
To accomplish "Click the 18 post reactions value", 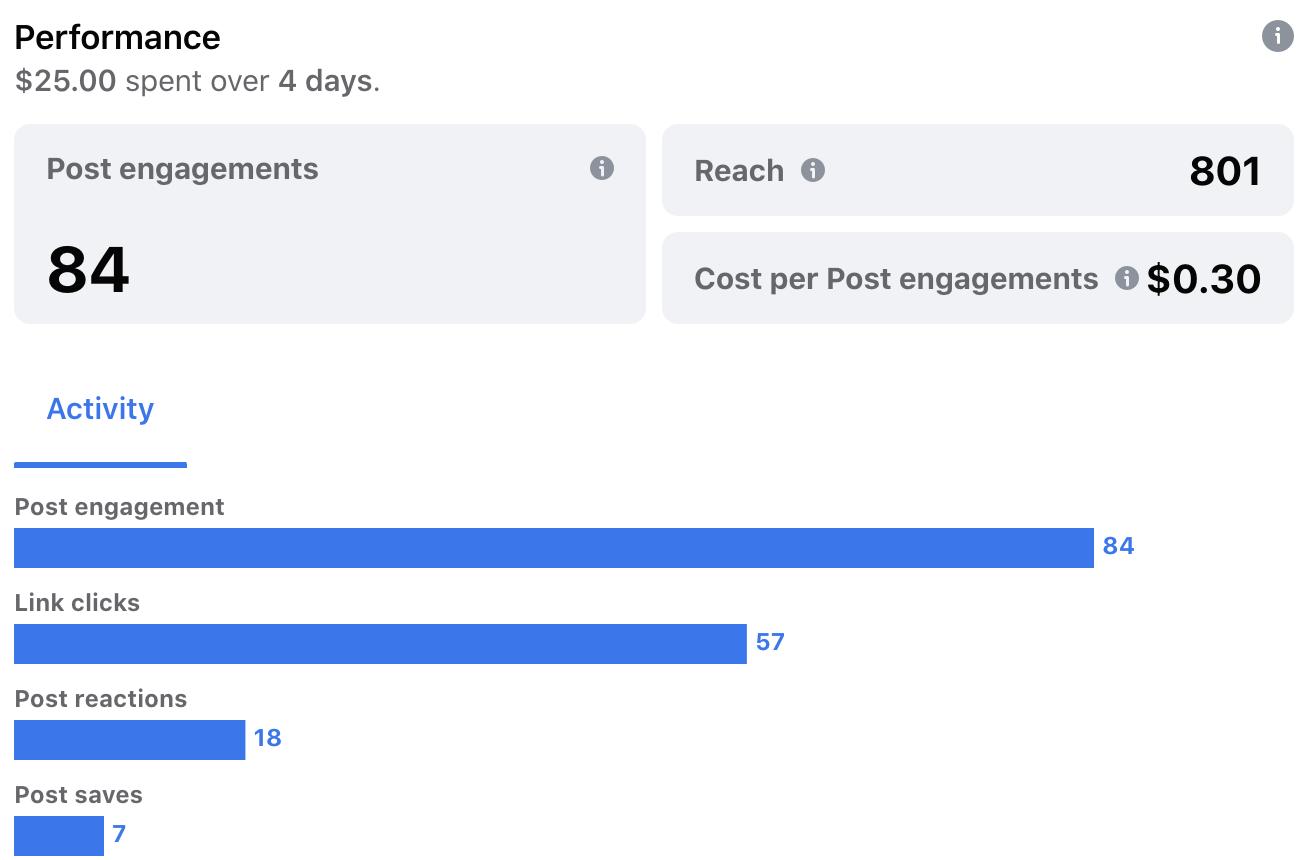I will (267, 738).
